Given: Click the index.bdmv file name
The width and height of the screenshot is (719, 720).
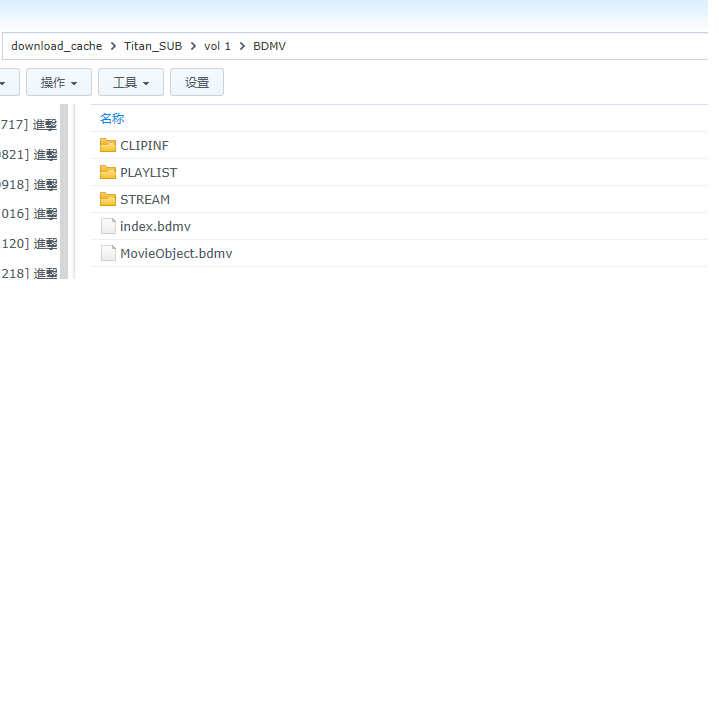Looking at the screenshot, I should pos(156,226).
